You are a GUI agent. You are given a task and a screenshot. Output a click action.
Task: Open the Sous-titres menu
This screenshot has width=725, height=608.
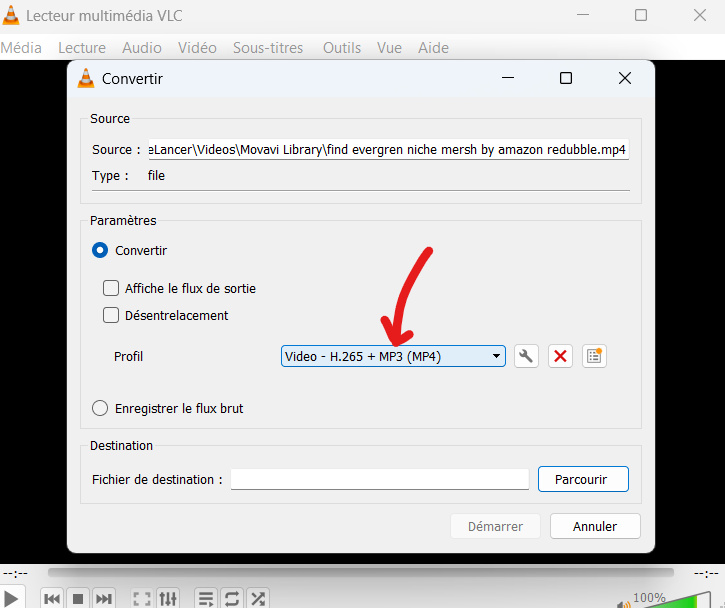tap(268, 48)
